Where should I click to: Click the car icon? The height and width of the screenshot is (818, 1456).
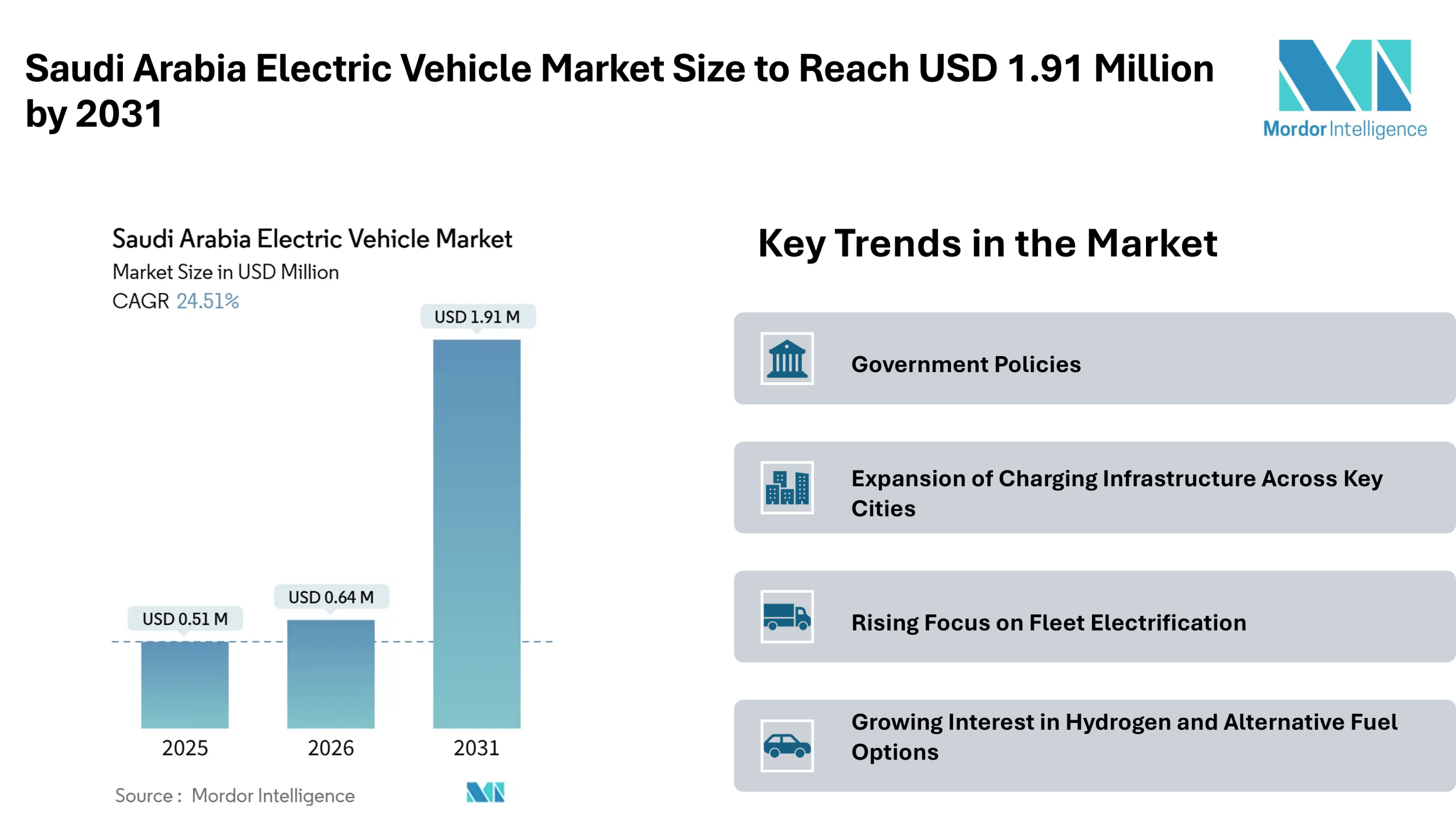tap(787, 746)
